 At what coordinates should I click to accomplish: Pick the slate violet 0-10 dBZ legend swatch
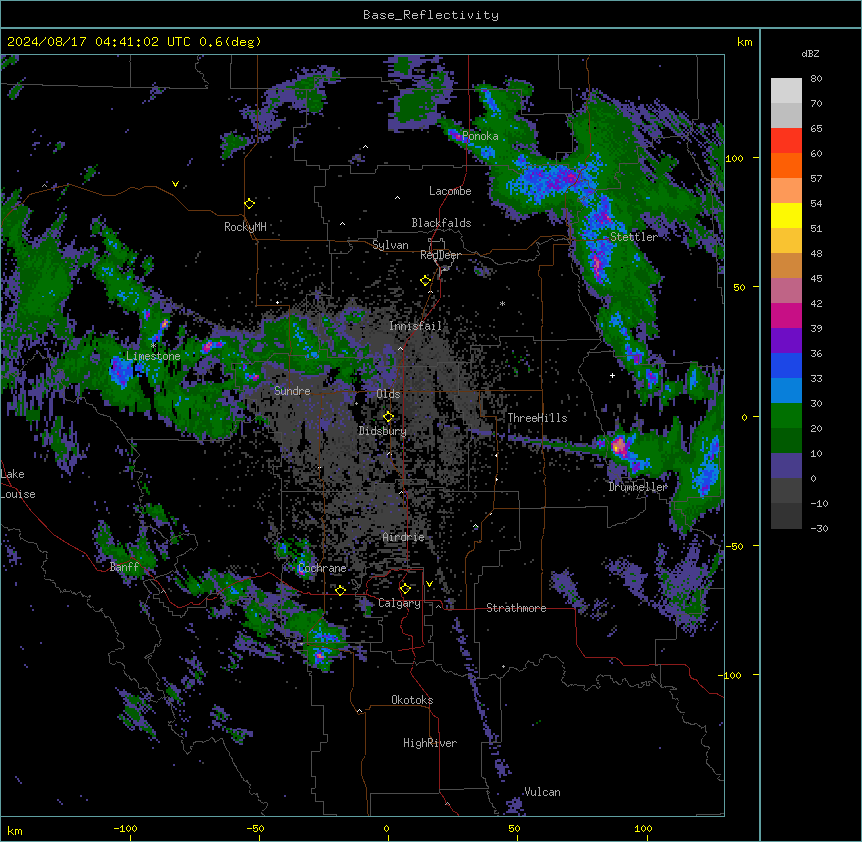click(x=786, y=466)
